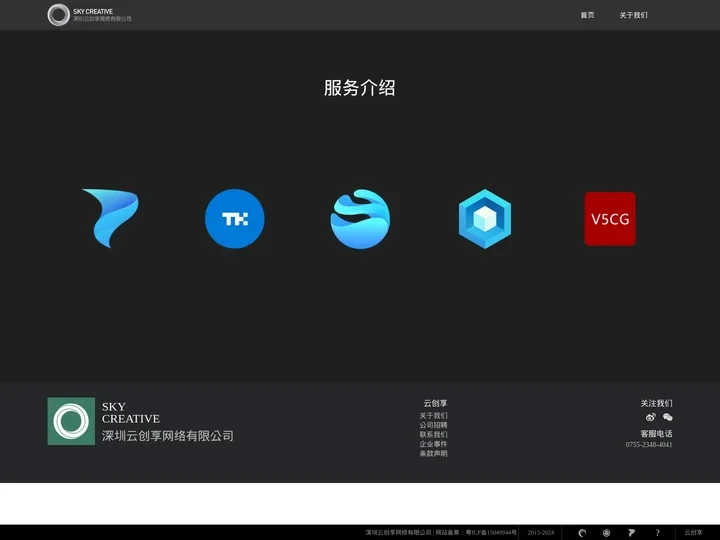This screenshot has width=720, height=540.
Task: Open the 条款声明 footer link
Action: 433,454
